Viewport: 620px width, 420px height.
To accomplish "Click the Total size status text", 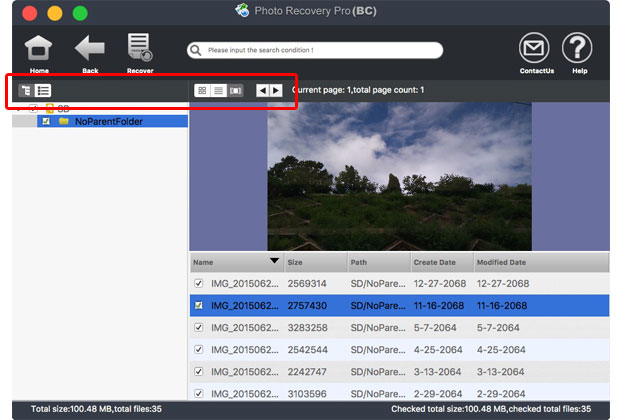I will coord(96,409).
